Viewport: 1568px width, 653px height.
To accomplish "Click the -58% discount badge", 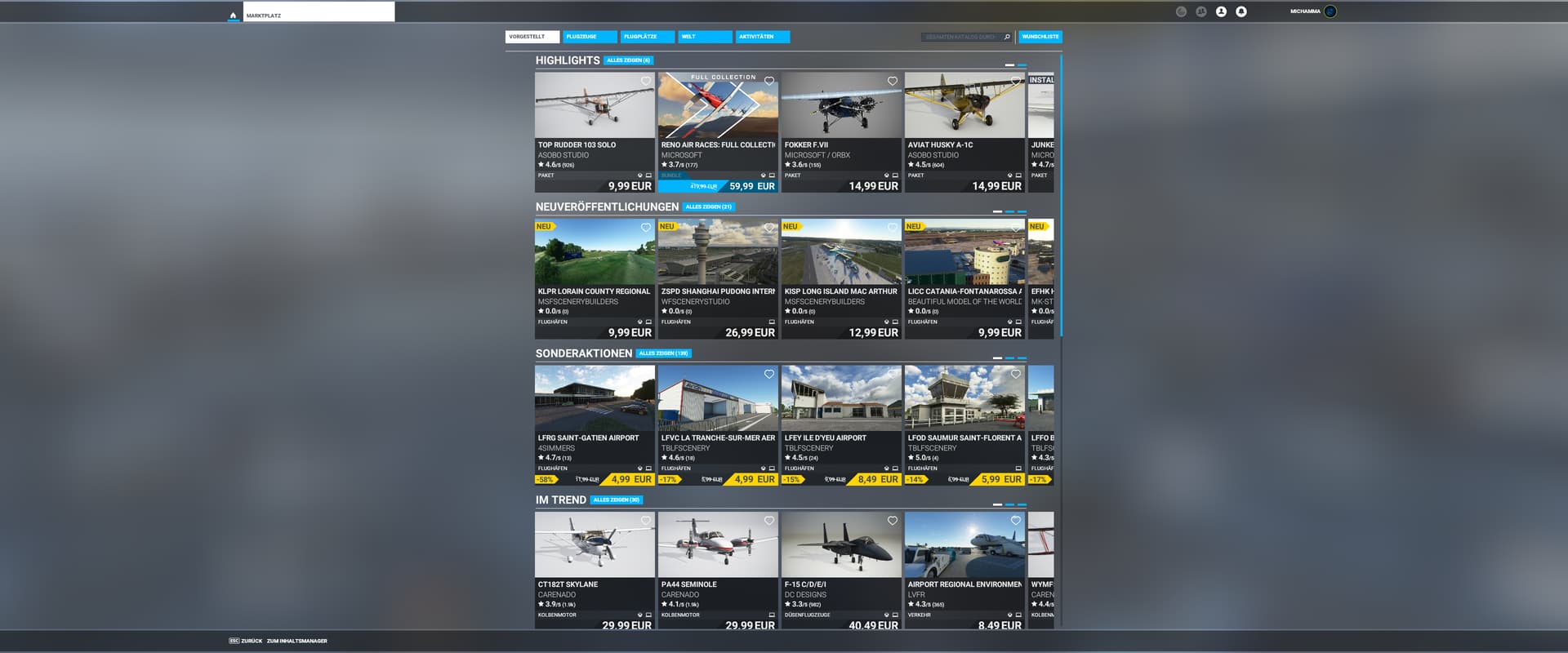I will pyautogui.click(x=546, y=480).
